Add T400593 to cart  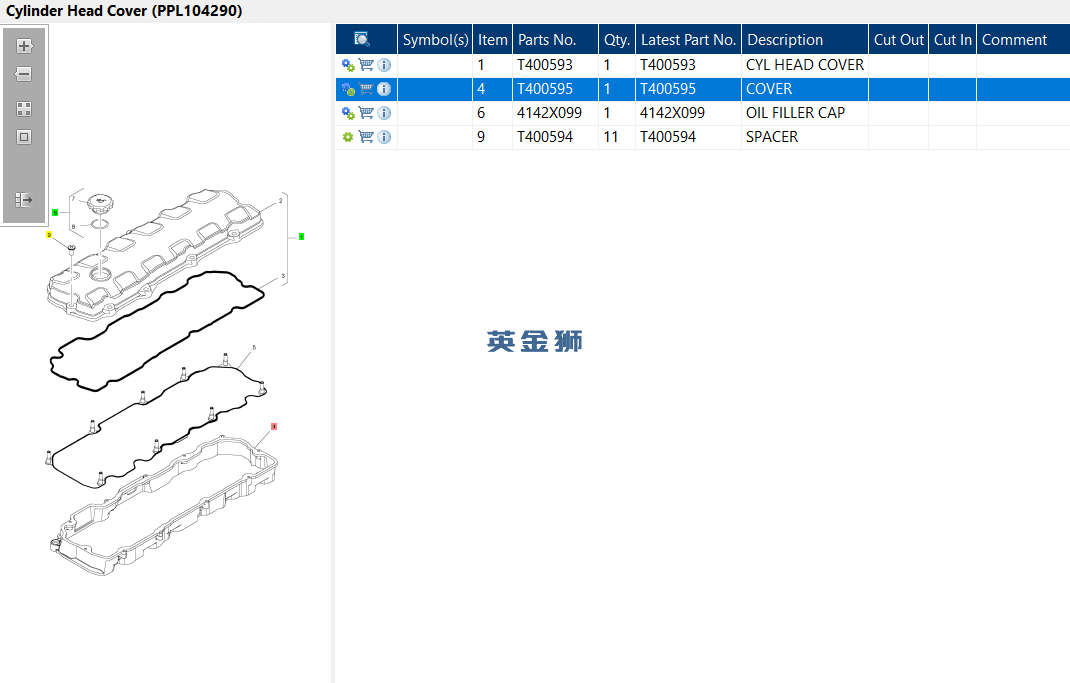click(x=366, y=65)
